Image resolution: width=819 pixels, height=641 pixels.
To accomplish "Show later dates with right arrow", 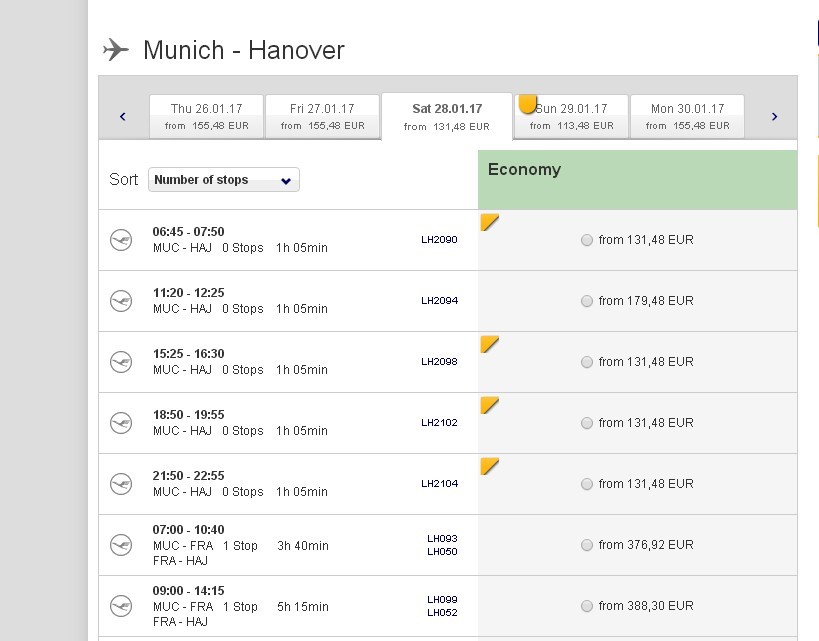I will tap(774, 117).
